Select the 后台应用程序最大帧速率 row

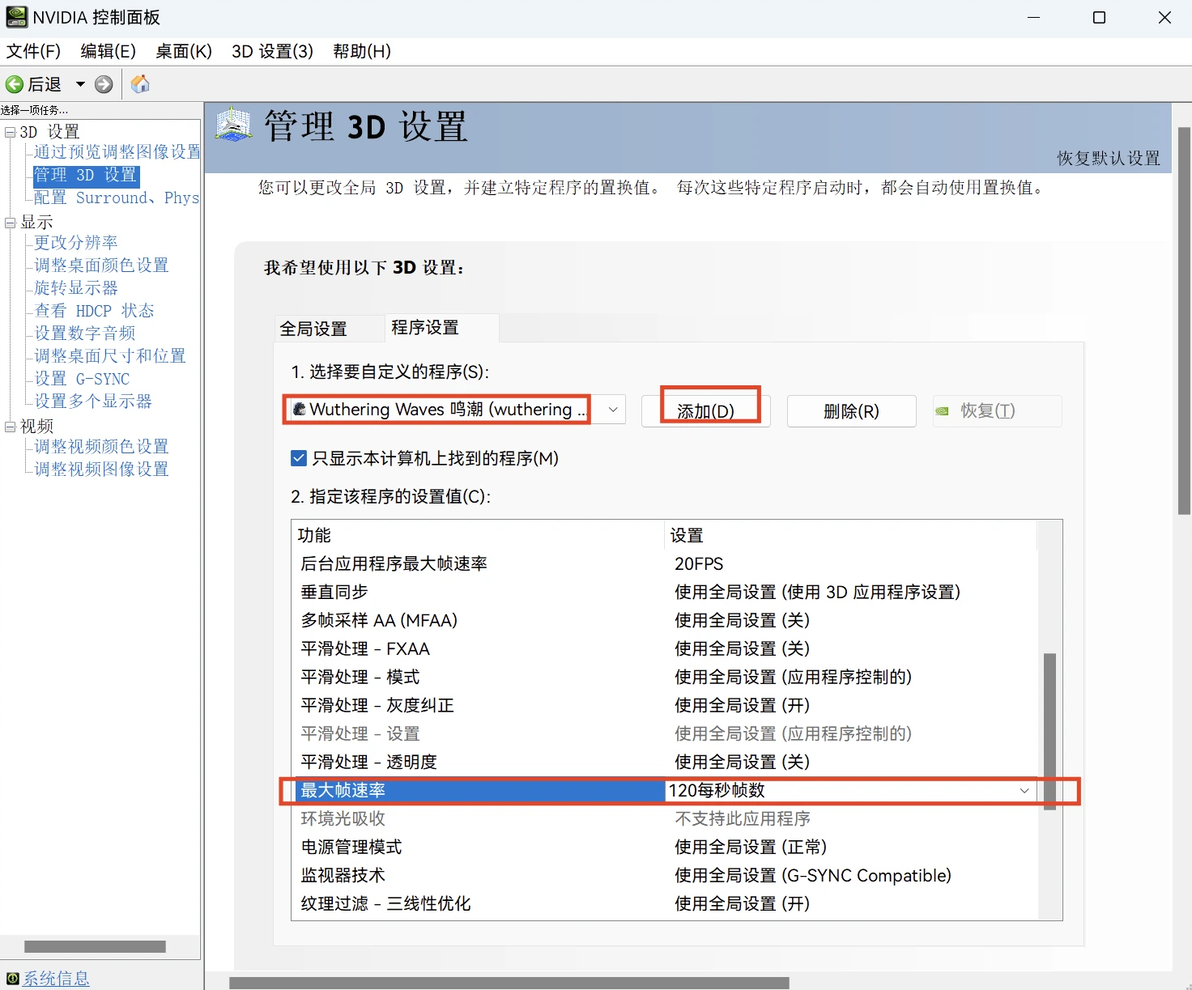663,564
